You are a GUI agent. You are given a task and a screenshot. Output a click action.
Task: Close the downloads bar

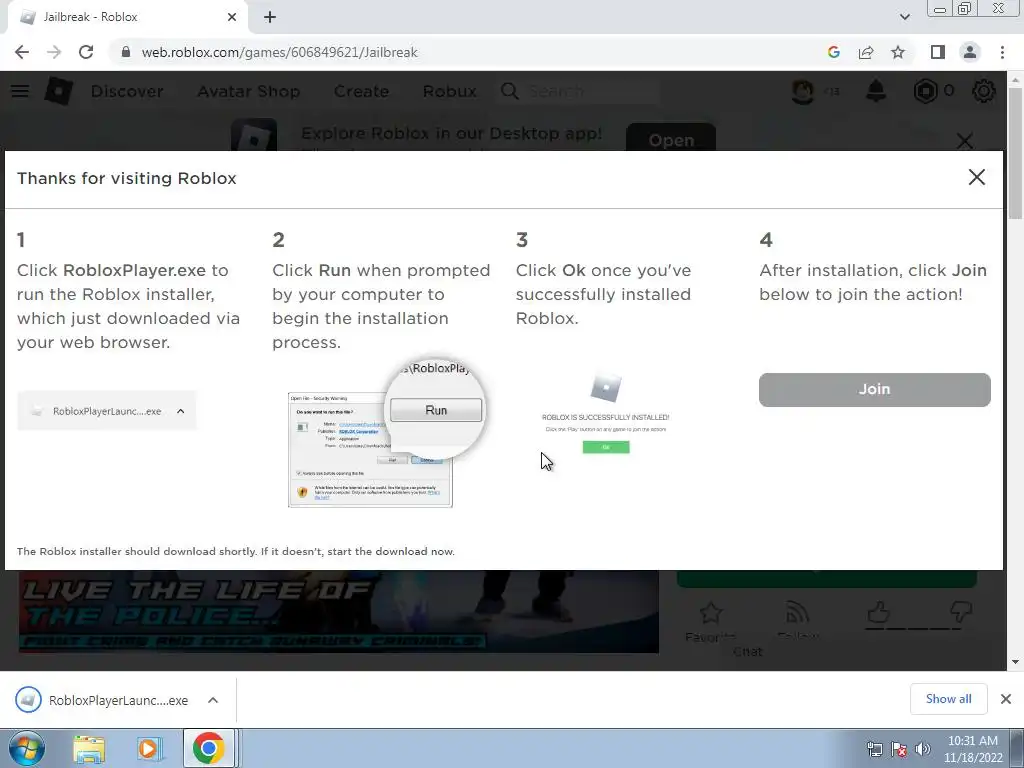pyautogui.click(x=1006, y=699)
